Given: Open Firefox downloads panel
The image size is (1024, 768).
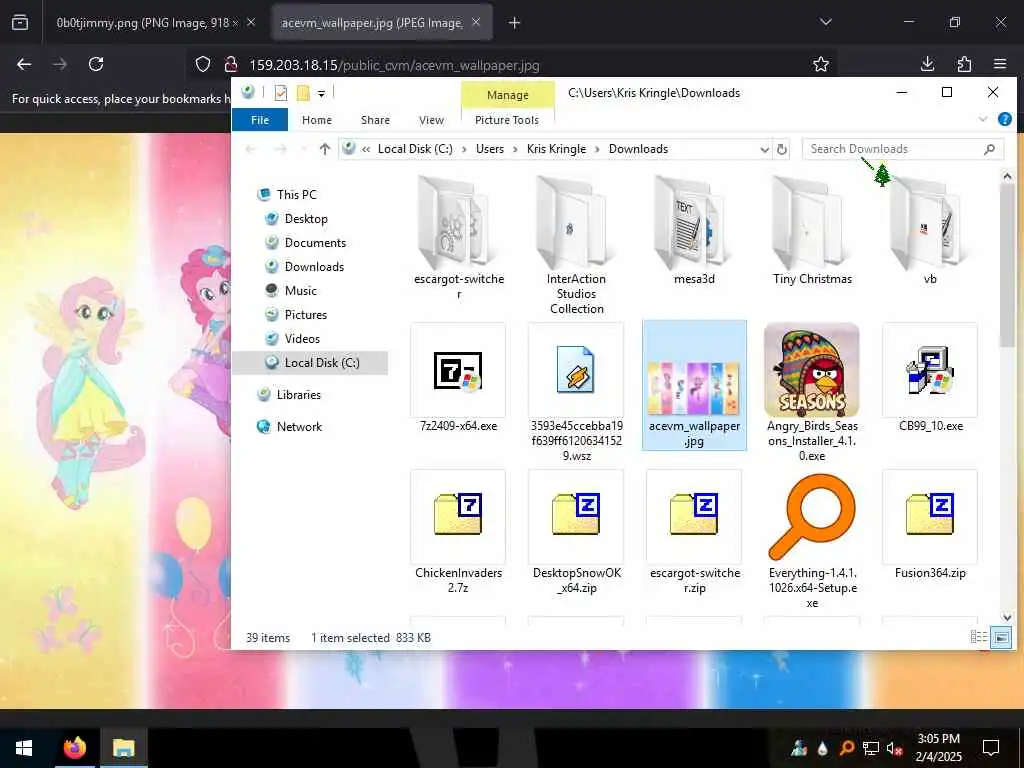Looking at the screenshot, I should 927,64.
